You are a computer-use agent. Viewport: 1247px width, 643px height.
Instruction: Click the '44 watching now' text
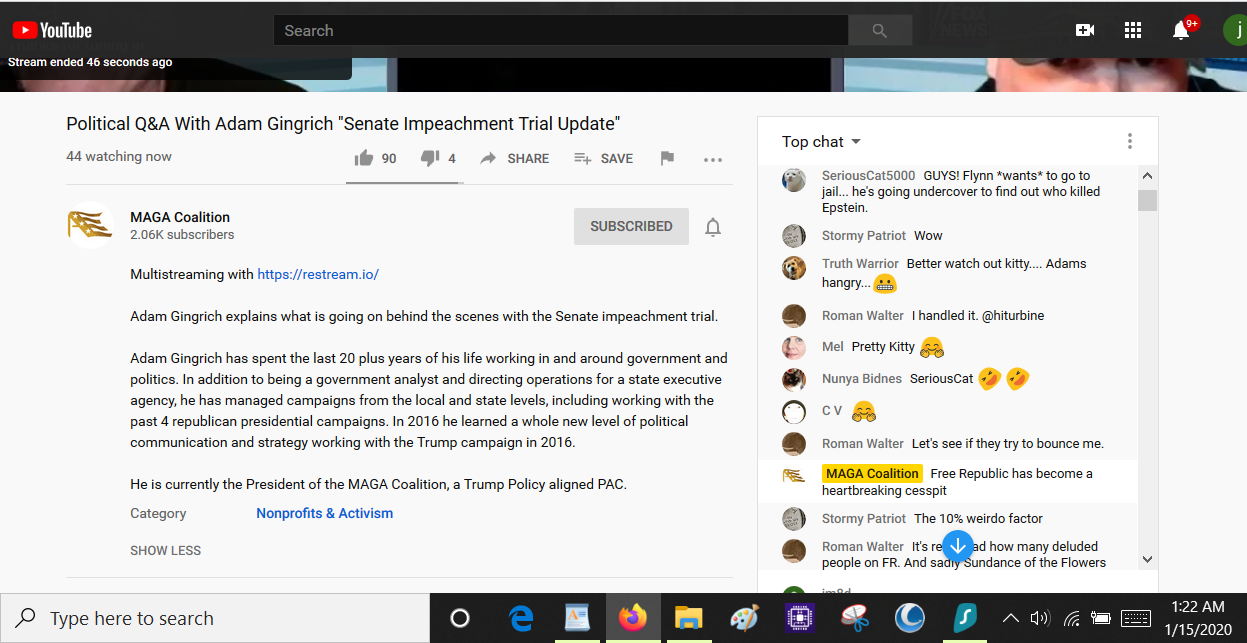[119, 156]
